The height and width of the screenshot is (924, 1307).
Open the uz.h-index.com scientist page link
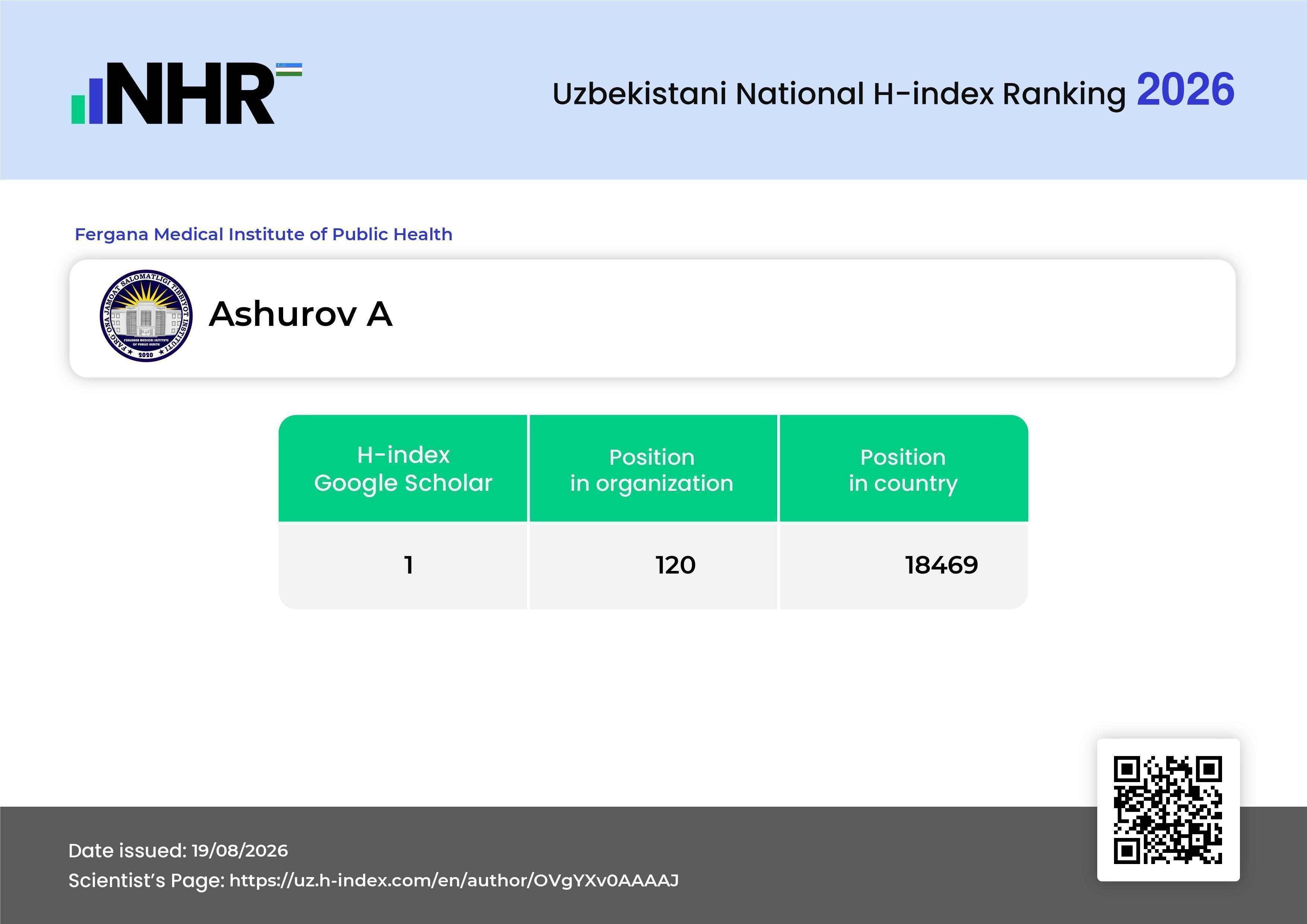(454, 880)
